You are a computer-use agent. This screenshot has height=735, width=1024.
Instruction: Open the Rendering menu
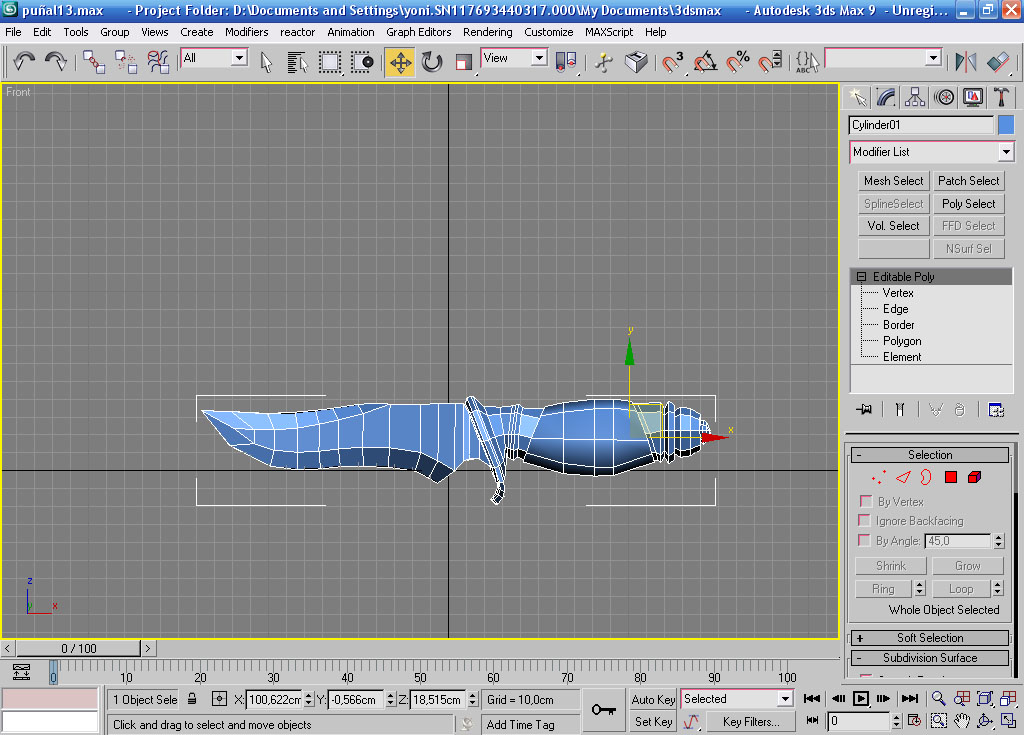point(487,32)
